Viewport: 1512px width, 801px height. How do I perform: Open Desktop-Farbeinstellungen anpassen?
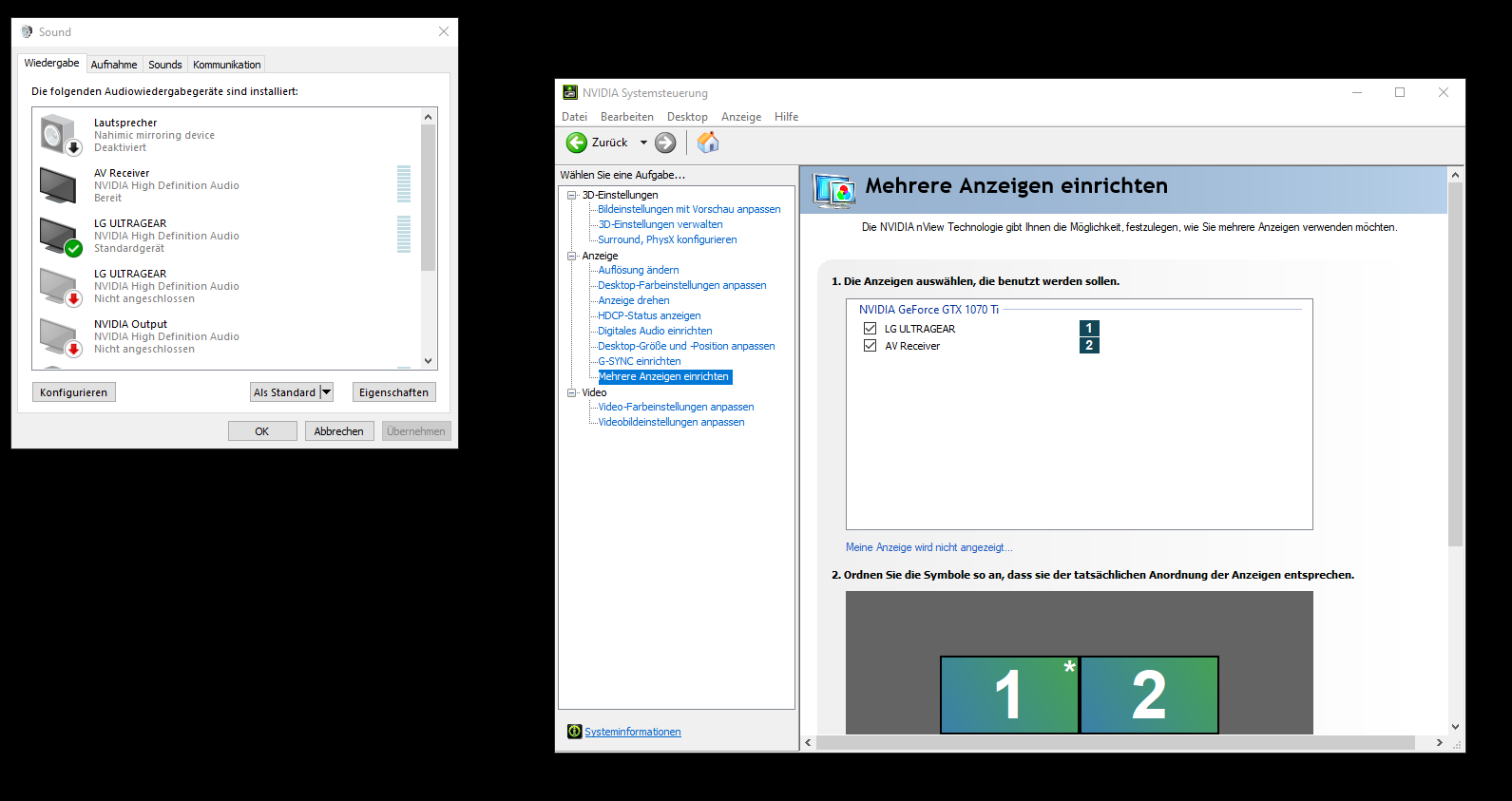(x=682, y=285)
